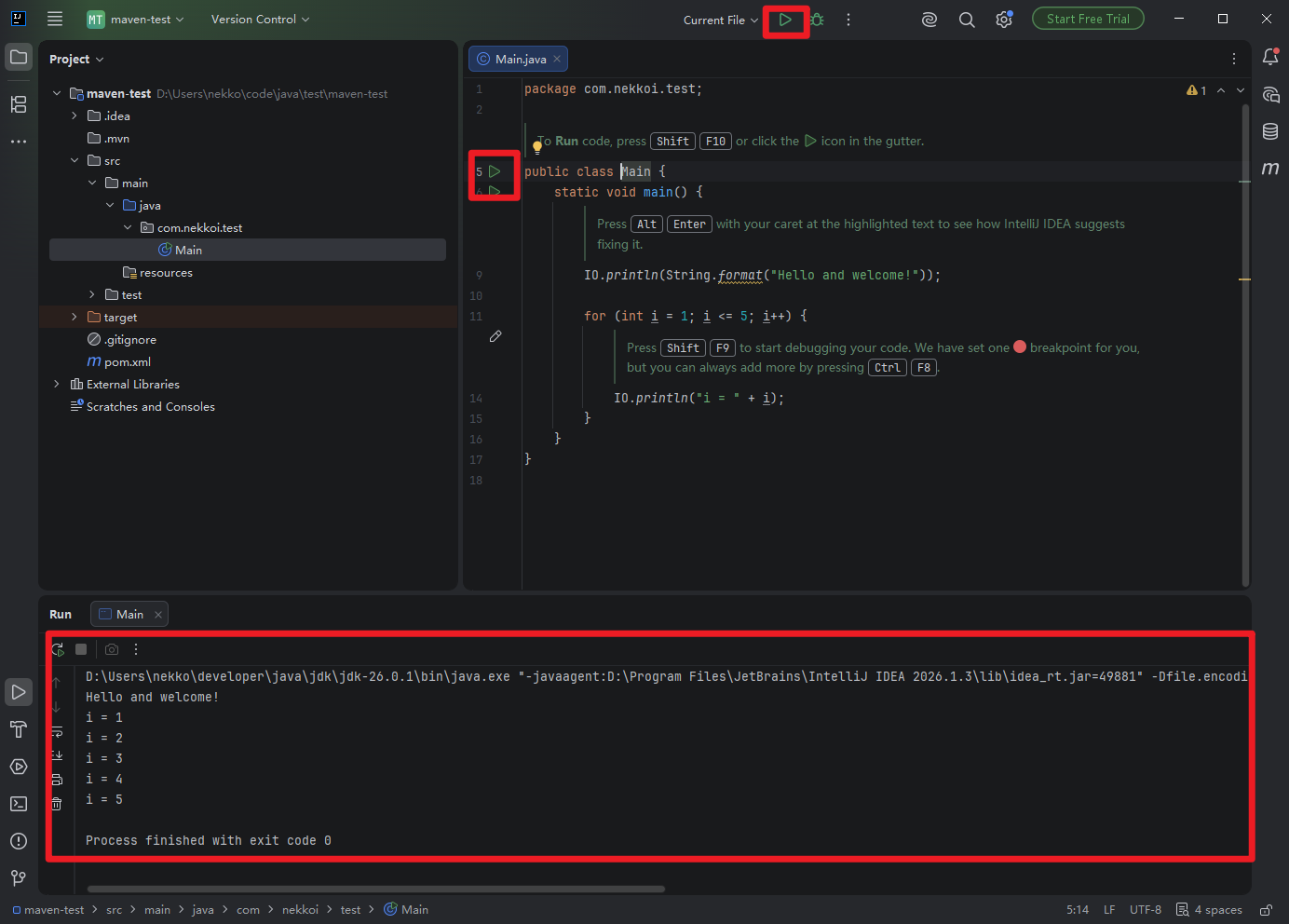Go to previous highlighted problem arrow
Viewport: 1289px width, 924px height.
point(1221,90)
